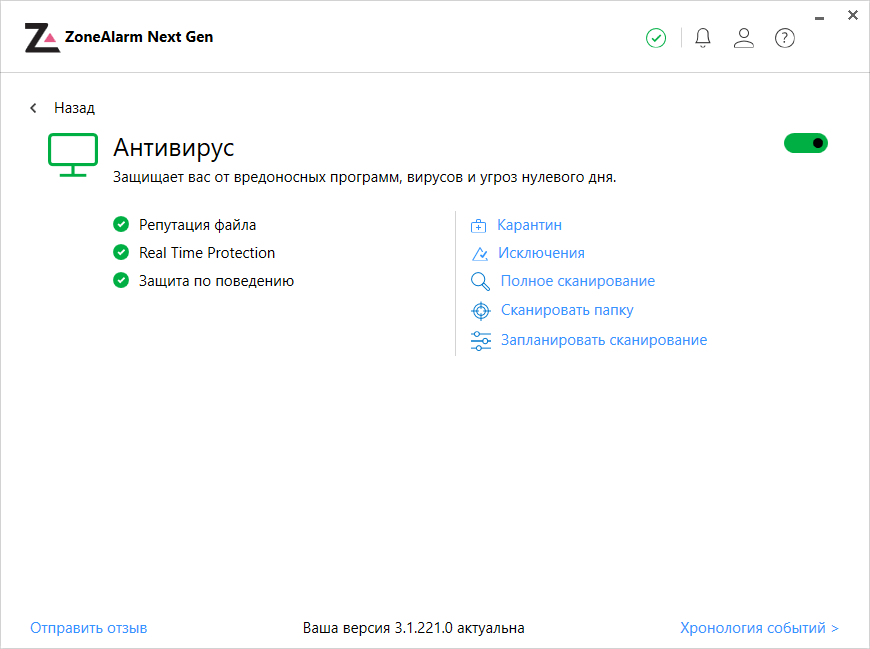Click the back arrow chevron
870x649 pixels.
pos(33,108)
